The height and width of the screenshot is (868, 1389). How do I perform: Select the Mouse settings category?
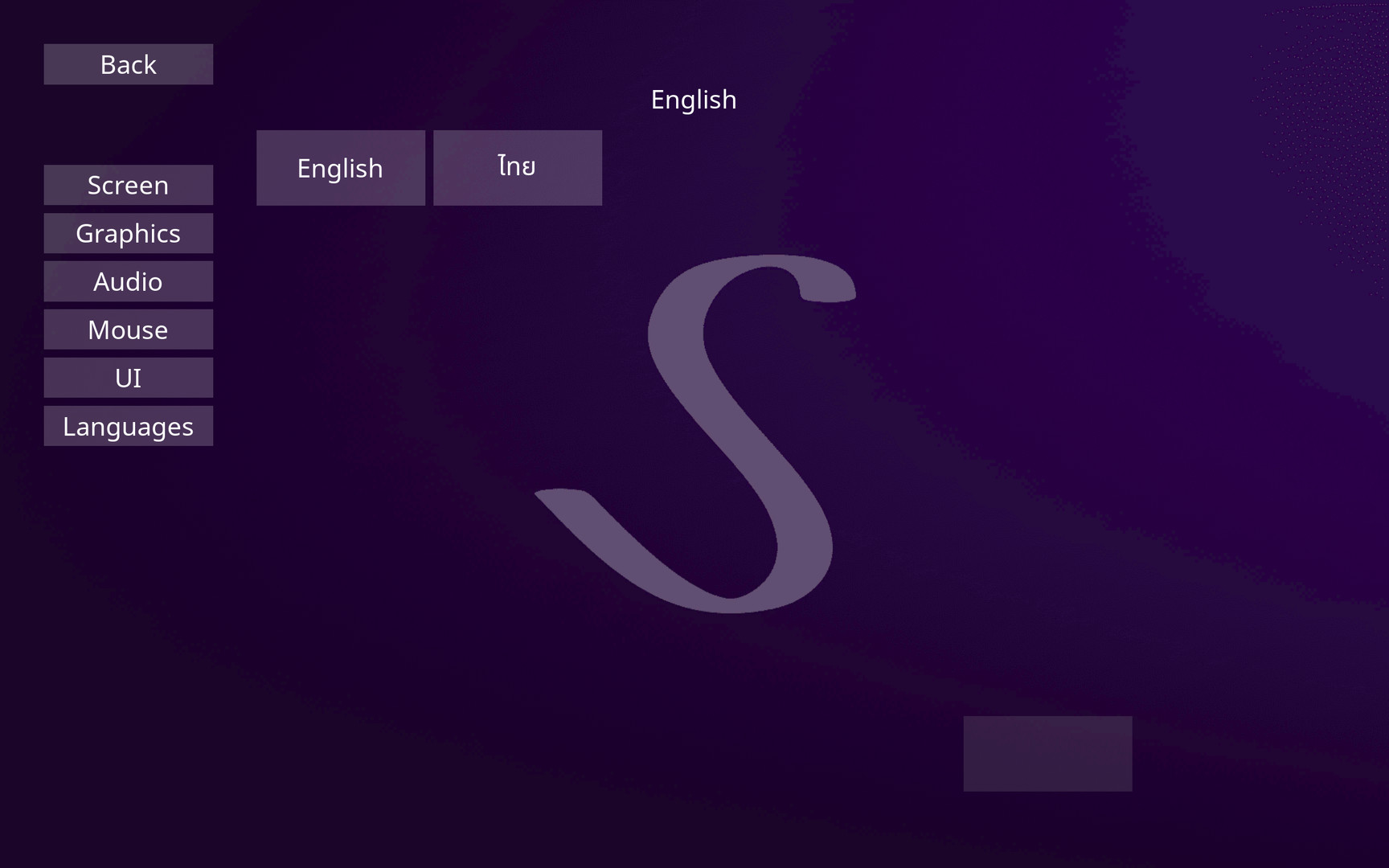(129, 330)
